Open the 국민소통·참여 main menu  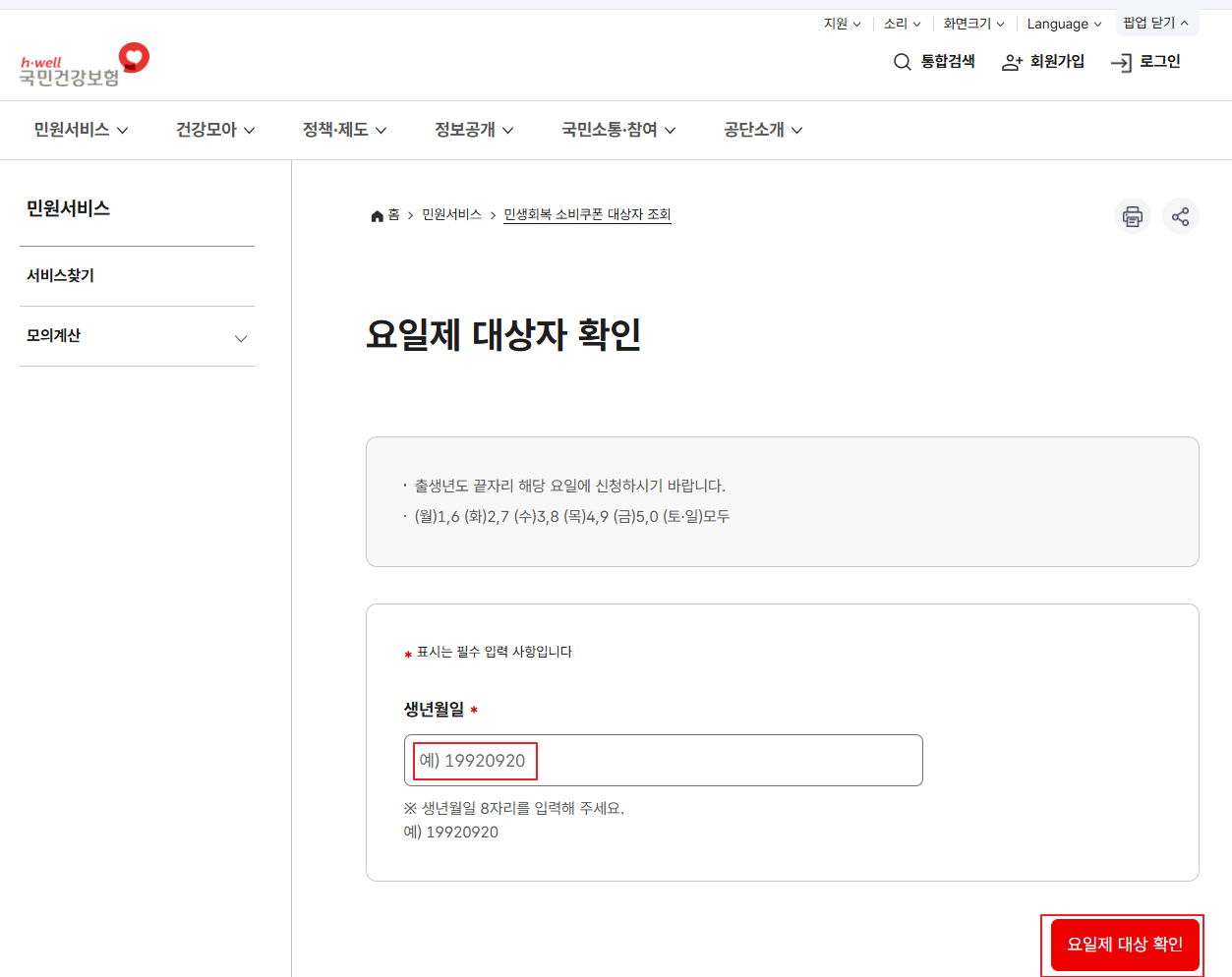coord(618,130)
